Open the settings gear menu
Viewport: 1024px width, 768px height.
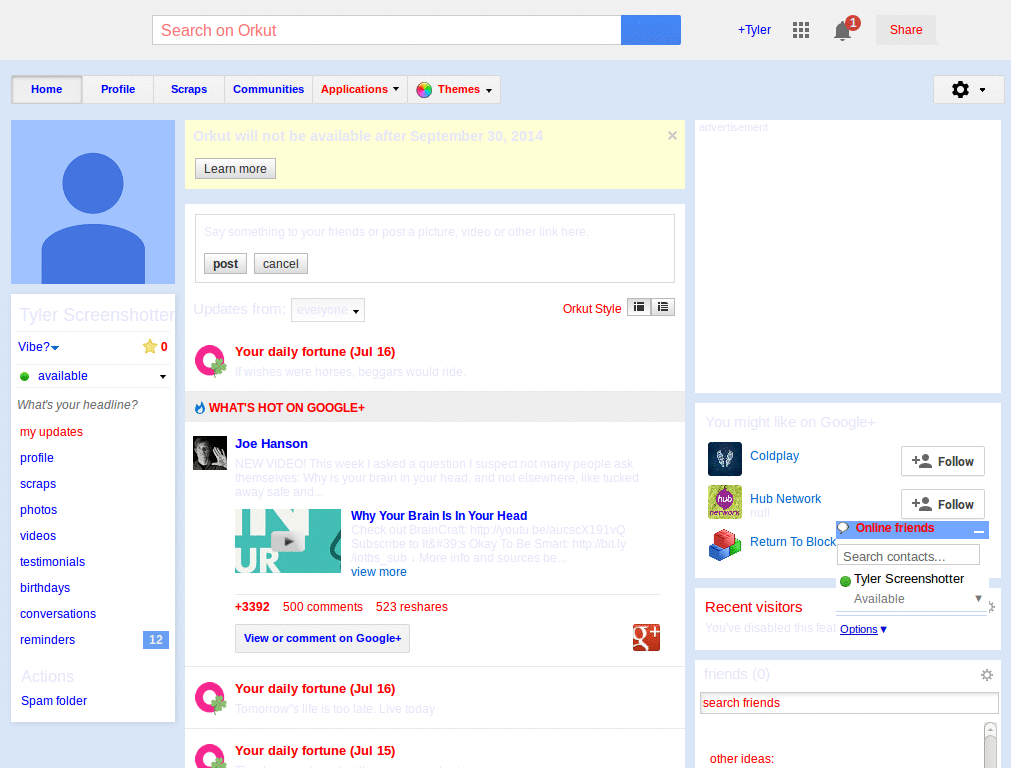968,89
